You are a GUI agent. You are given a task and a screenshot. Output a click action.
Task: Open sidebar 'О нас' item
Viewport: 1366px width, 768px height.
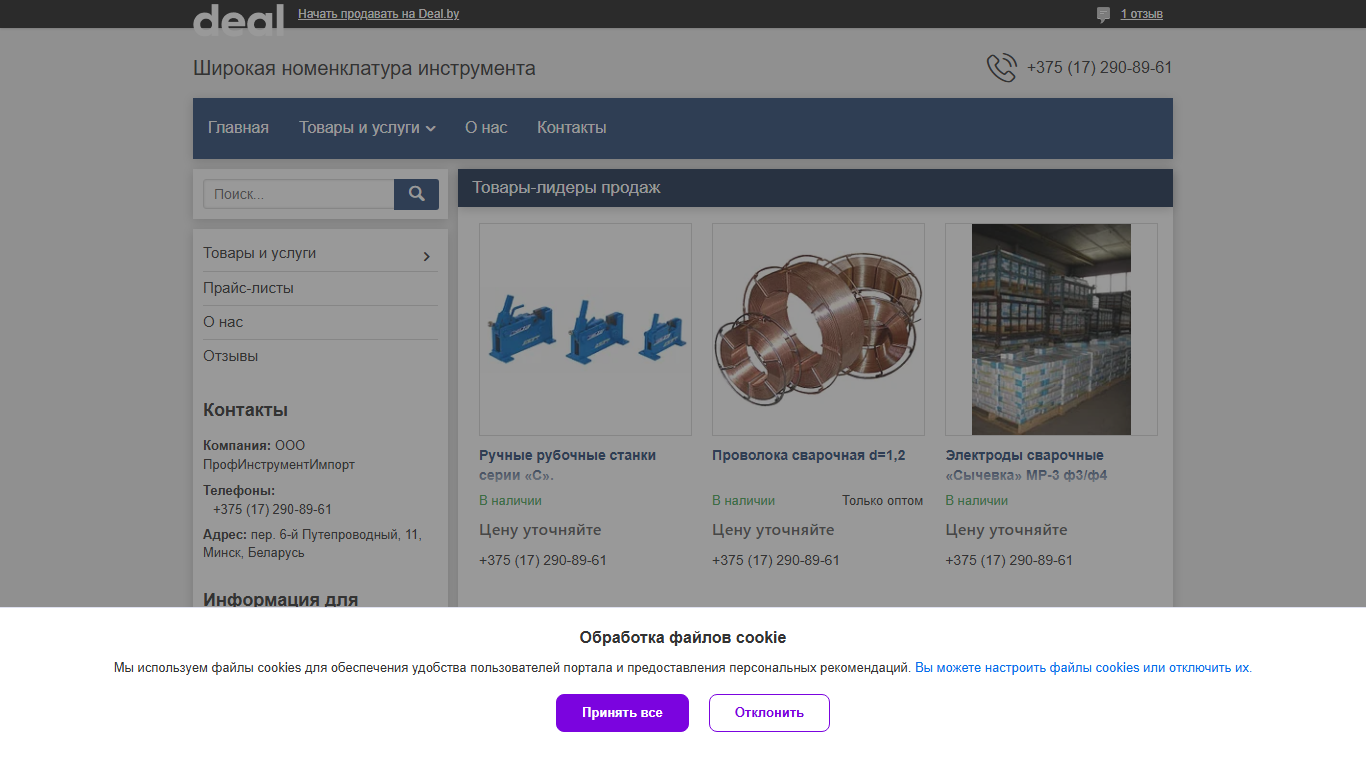223,322
